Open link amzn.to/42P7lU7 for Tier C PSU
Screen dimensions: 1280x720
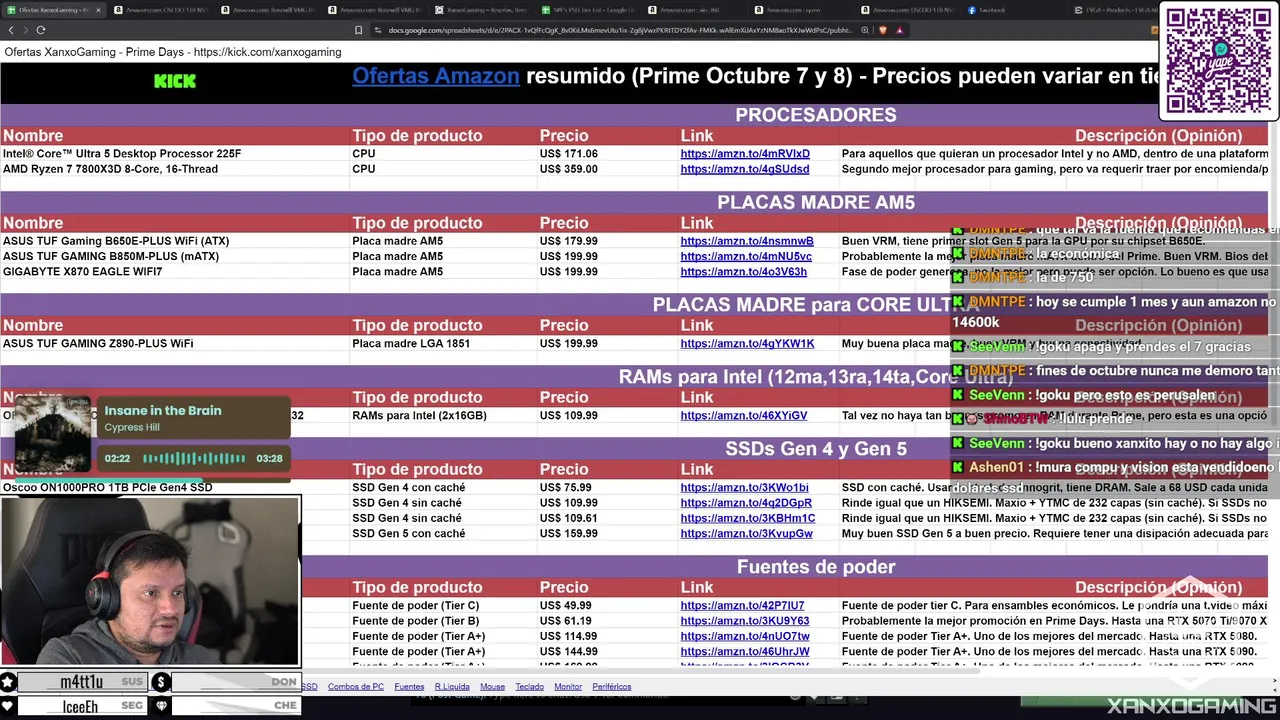coord(742,605)
